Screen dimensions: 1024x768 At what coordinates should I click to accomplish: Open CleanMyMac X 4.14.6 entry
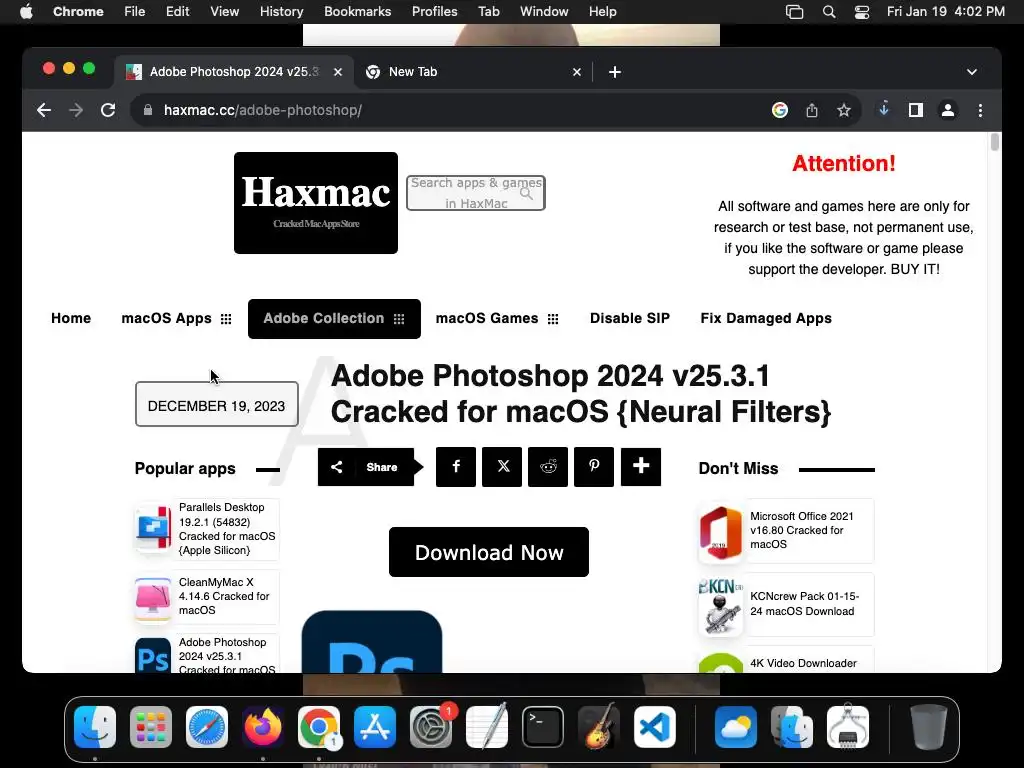pyautogui.click(x=224, y=596)
